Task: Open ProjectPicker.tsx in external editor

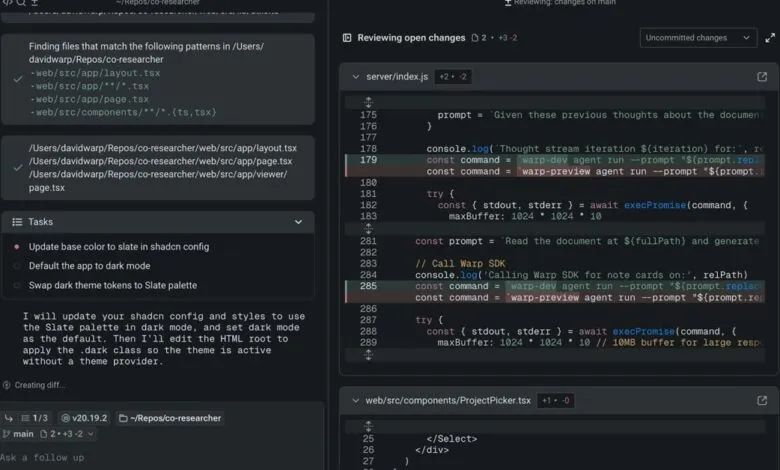Action: tap(762, 400)
